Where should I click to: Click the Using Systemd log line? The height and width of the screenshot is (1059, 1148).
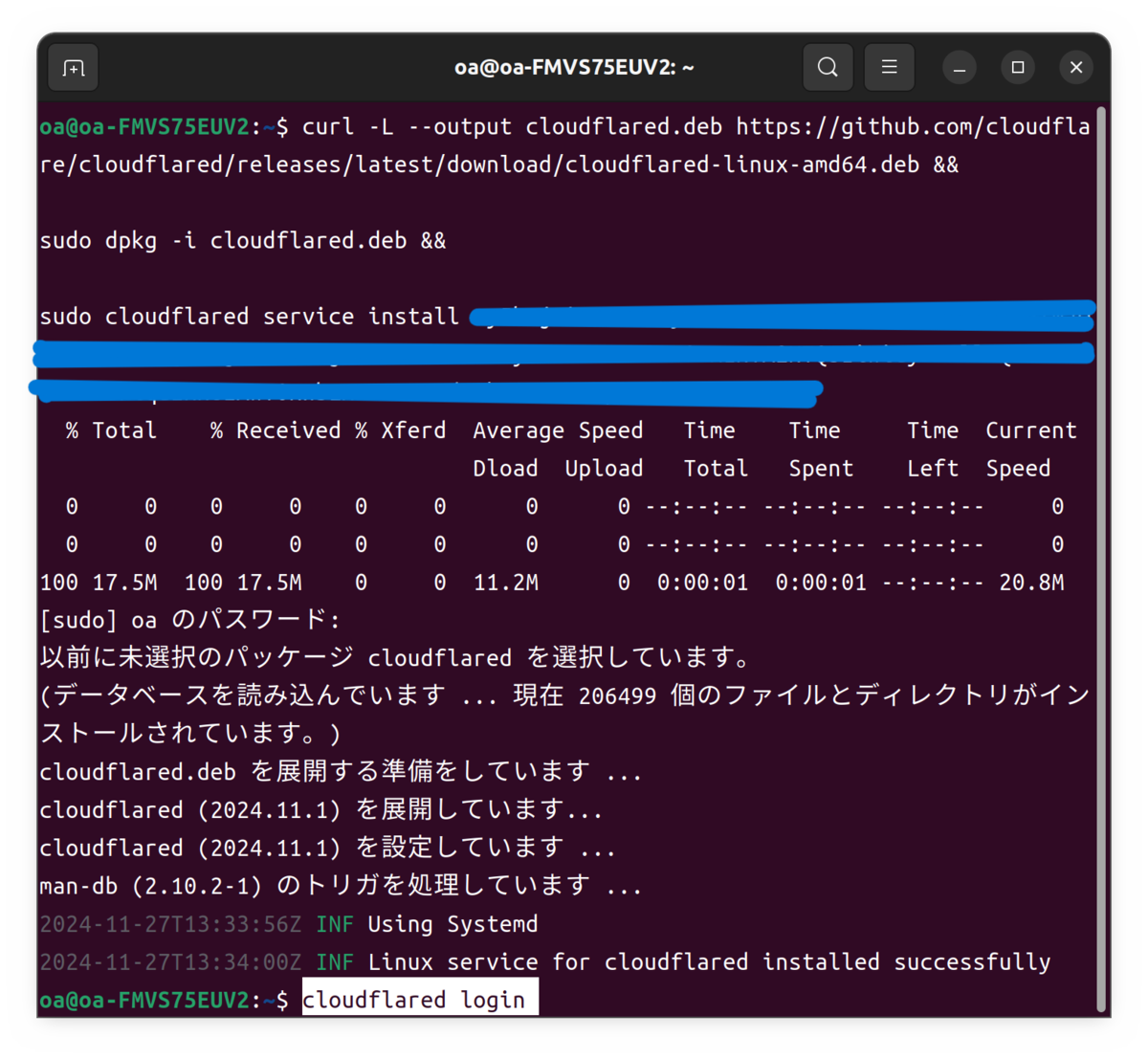click(x=289, y=924)
